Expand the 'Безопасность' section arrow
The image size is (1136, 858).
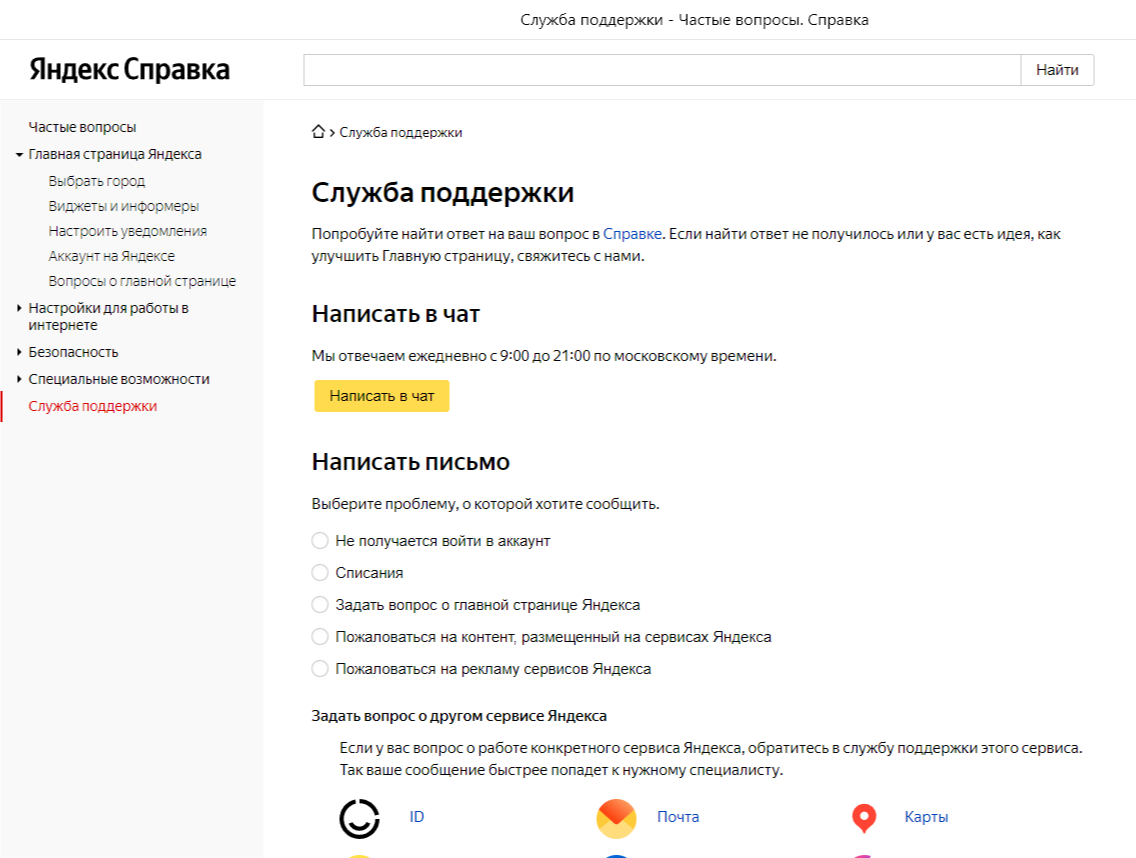pos(19,352)
